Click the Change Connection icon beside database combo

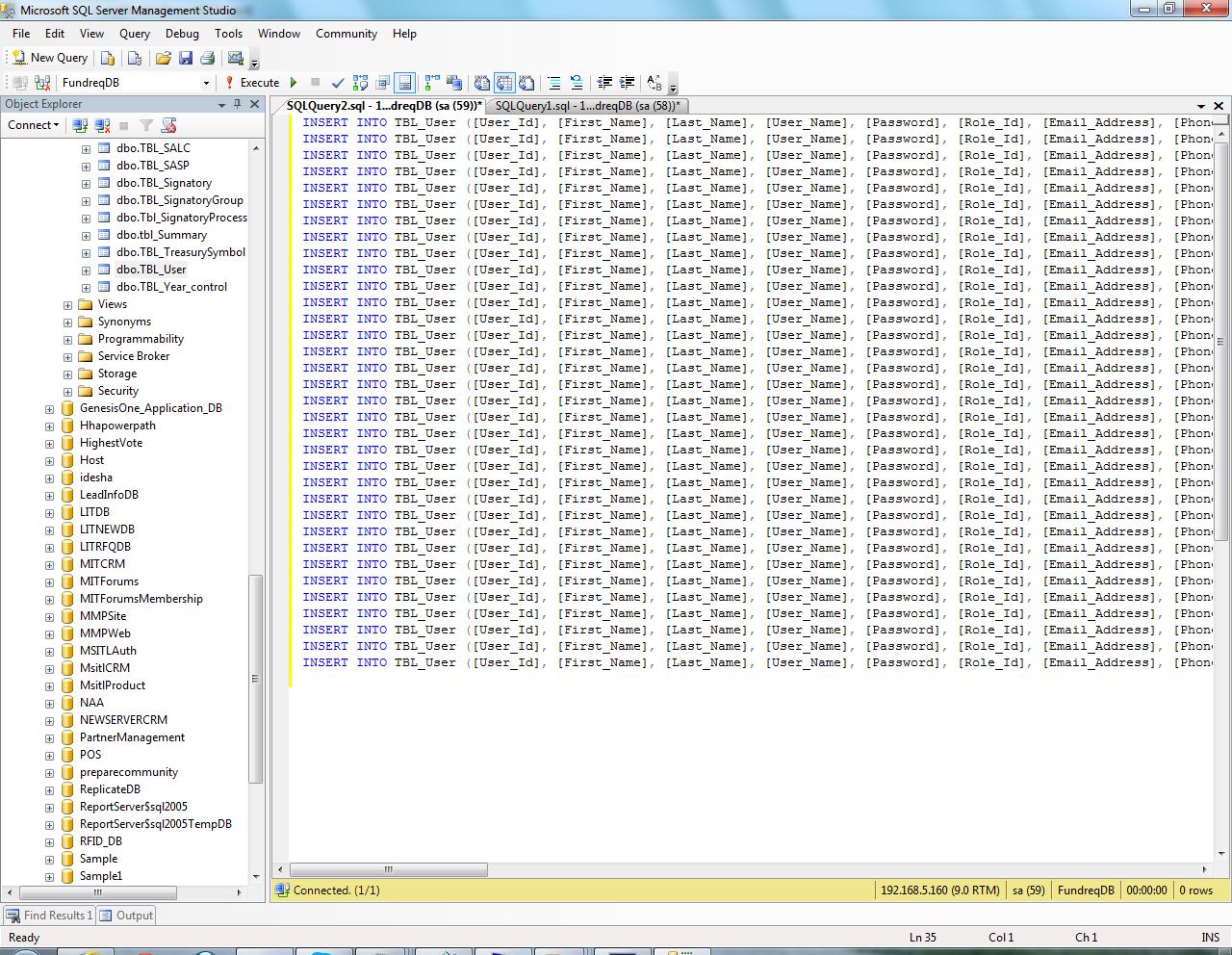coord(42,83)
